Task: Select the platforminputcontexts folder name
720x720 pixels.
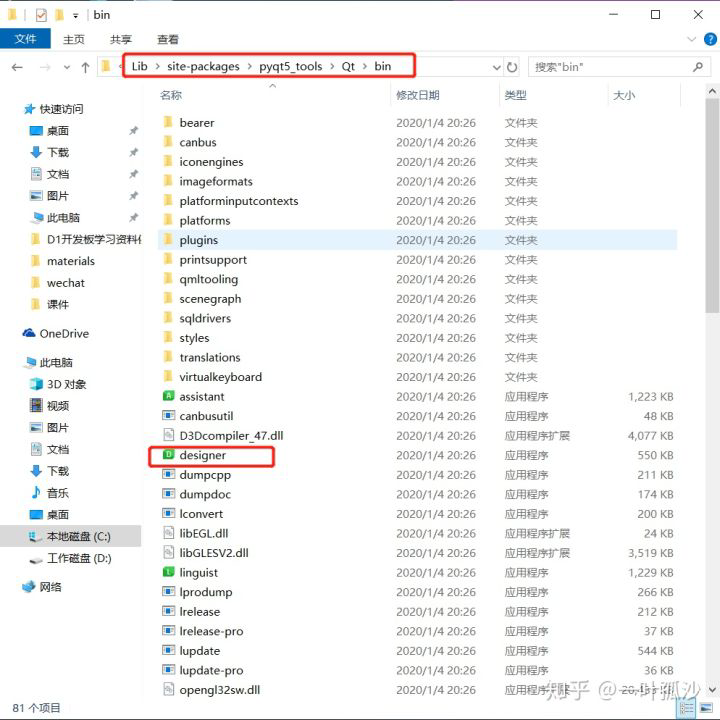Action: 239,201
